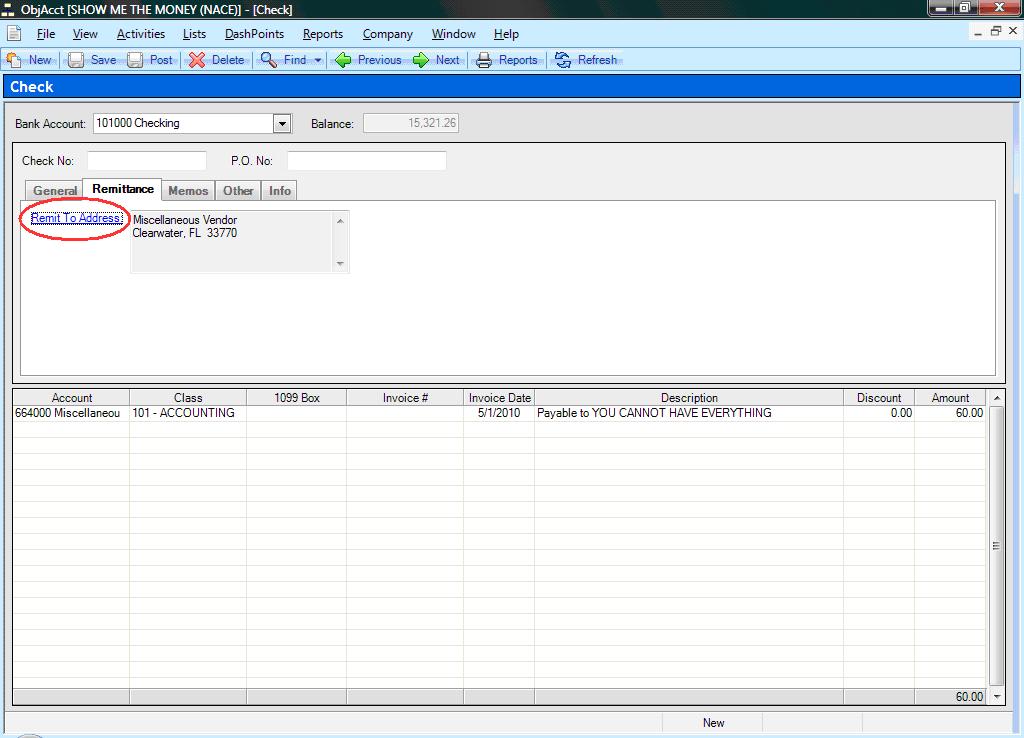Click the Post toolbar icon
1024x738 pixels.
coord(135,60)
